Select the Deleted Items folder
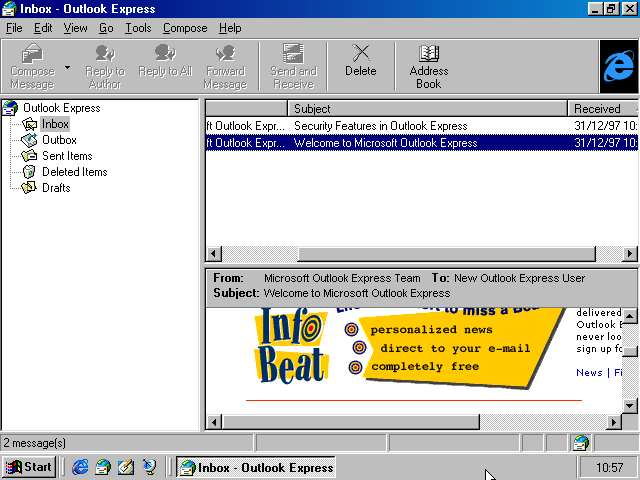640x480 pixels. (x=74, y=172)
